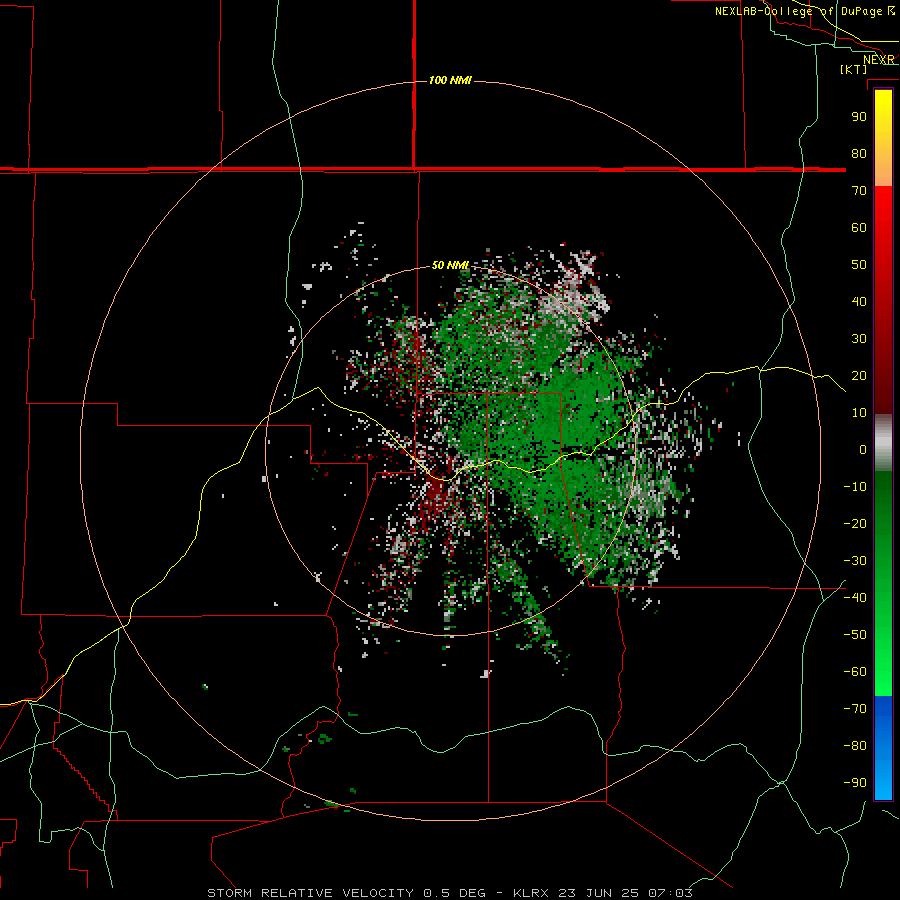Click the -10 value on velocity scale

click(x=855, y=487)
